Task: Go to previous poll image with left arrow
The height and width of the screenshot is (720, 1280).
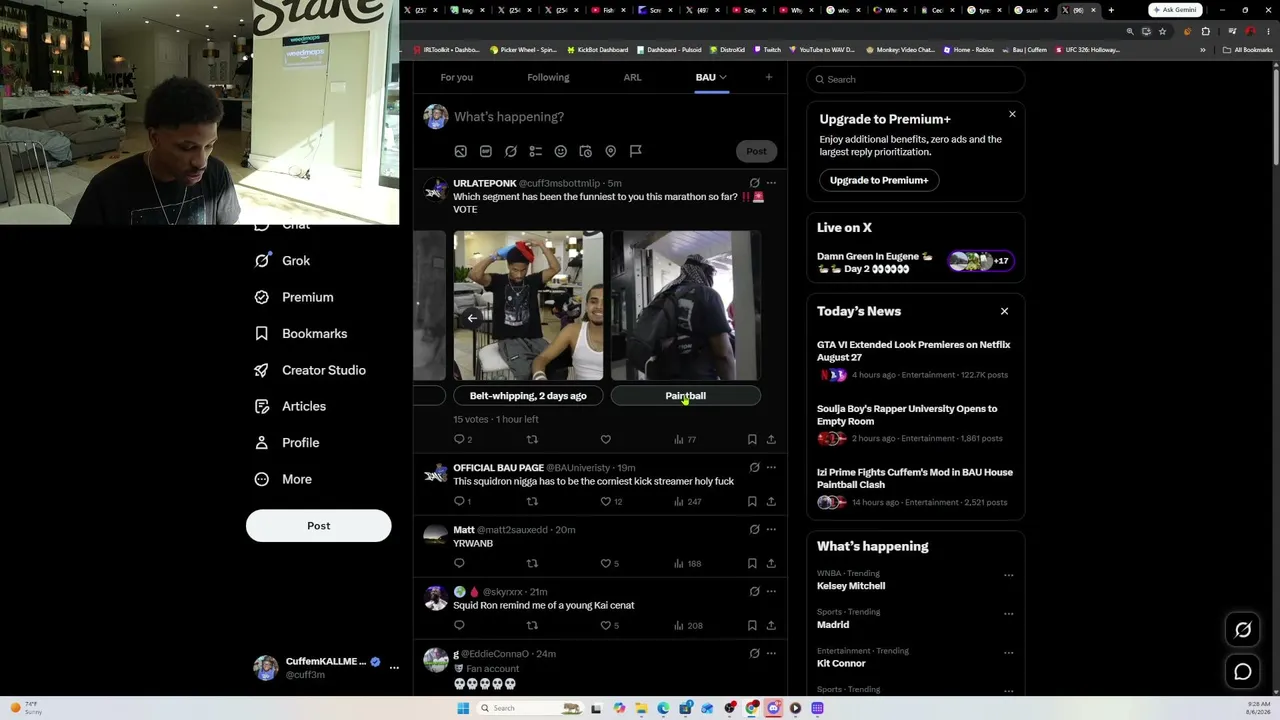Action: (x=472, y=318)
